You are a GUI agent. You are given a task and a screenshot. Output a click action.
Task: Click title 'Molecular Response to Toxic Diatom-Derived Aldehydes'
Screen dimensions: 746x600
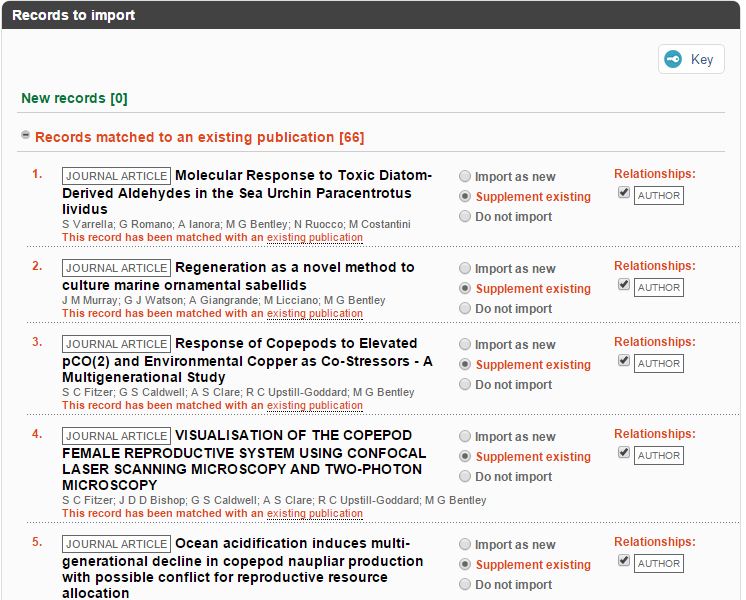pyautogui.click(x=247, y=192)
